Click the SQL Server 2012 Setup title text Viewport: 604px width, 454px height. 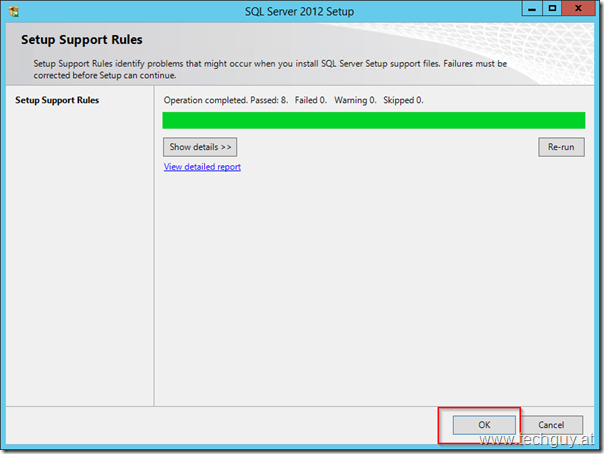coord(299,12)
